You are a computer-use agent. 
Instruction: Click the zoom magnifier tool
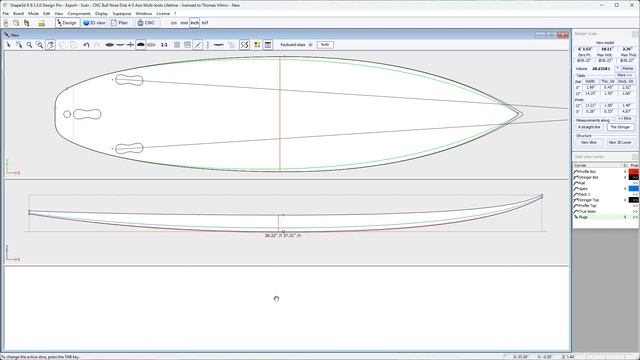[29, 44]
